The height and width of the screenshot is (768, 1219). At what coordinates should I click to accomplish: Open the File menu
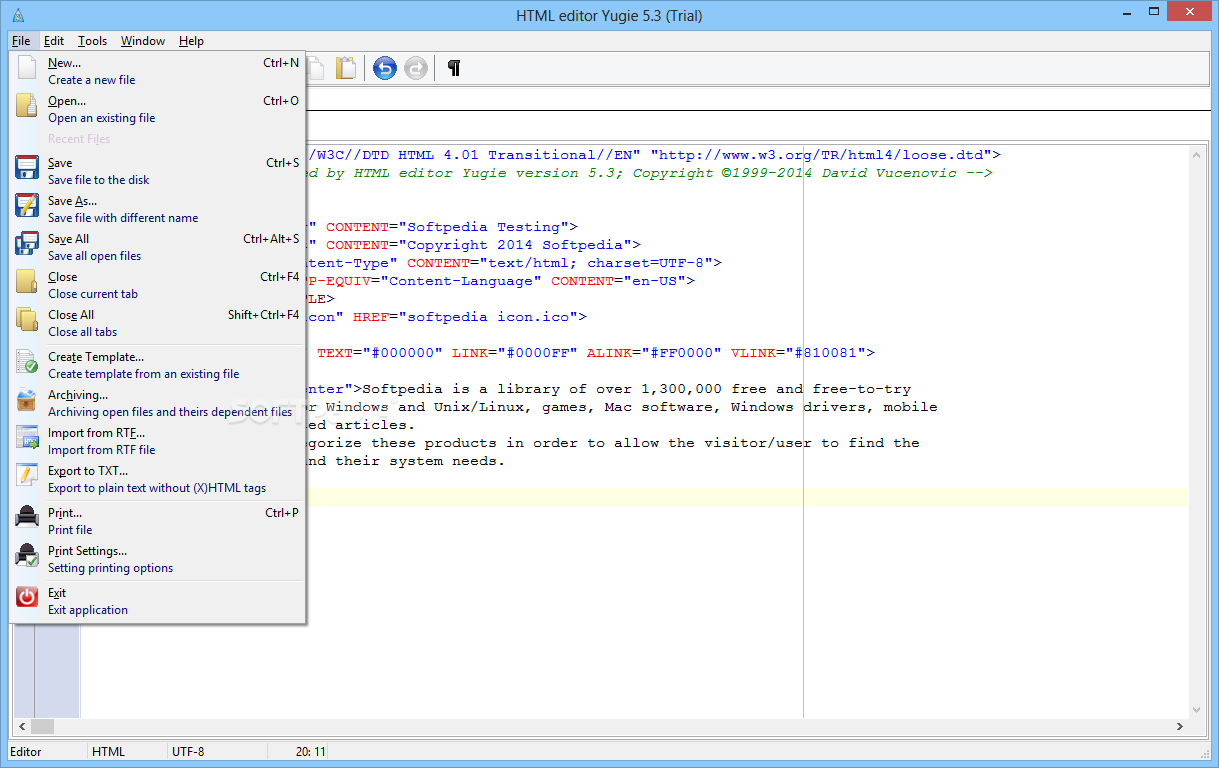[x=21, y=41]
